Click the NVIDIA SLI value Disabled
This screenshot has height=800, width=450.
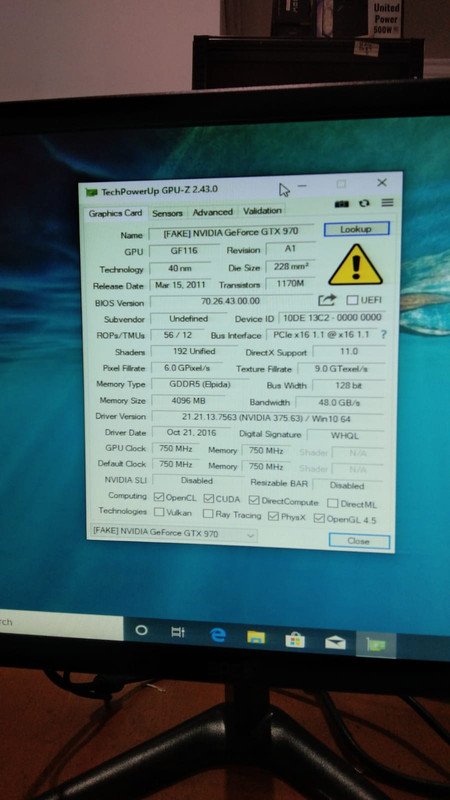196,481
